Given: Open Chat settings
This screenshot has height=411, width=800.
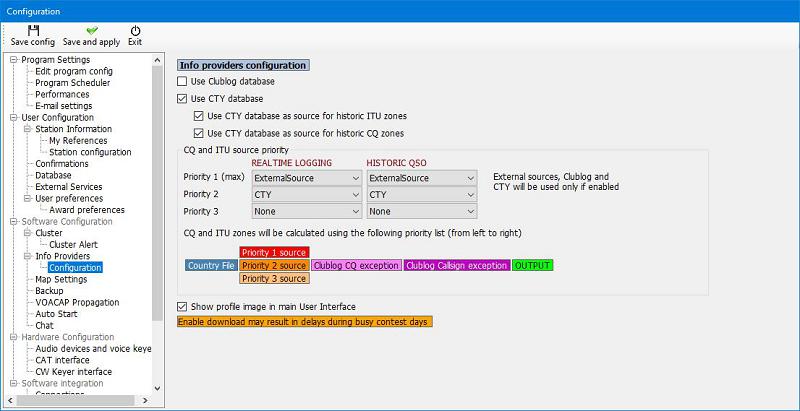Looking at the screenshot, I should [x=44, y=325].
